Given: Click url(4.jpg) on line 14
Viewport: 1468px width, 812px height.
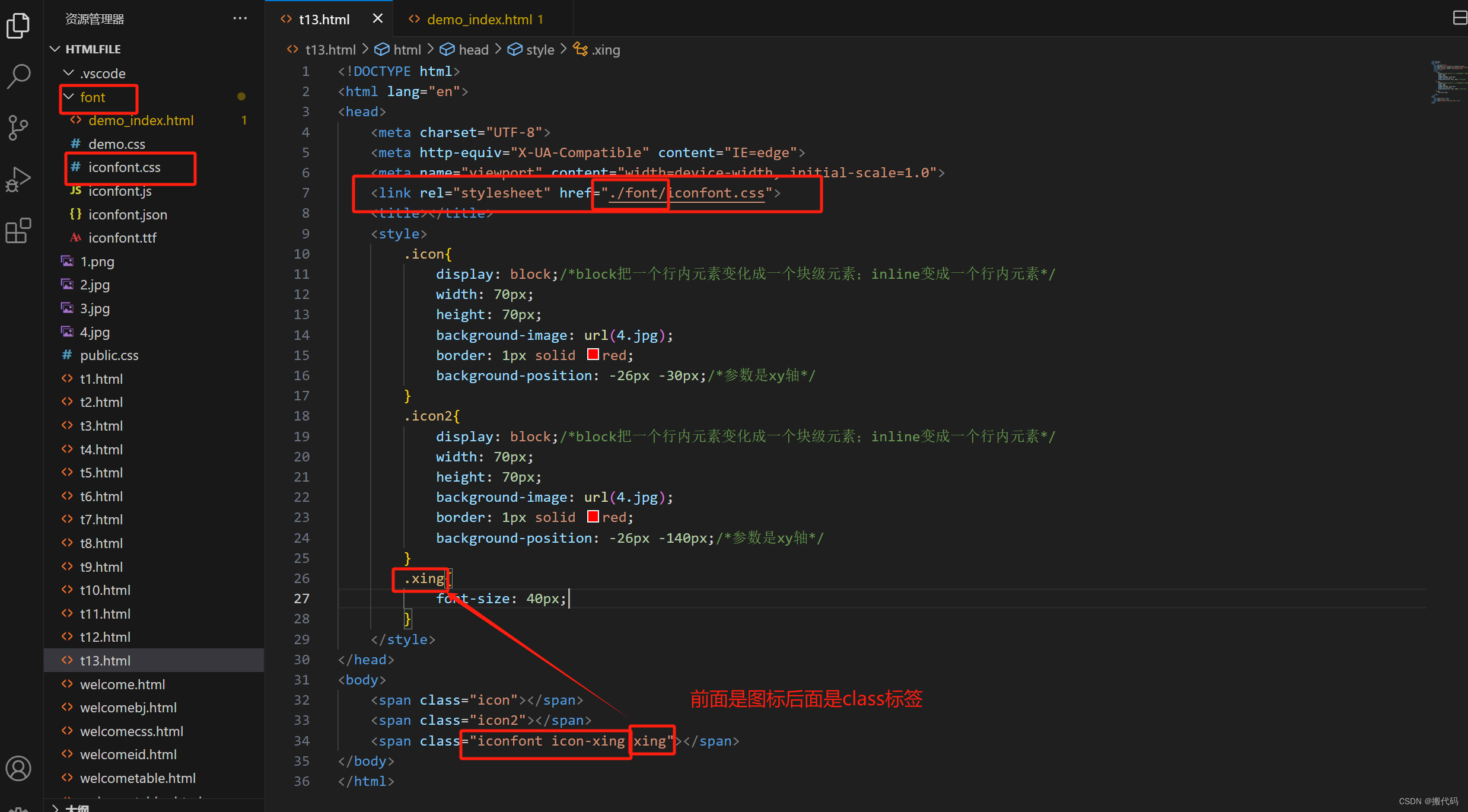Looking at the screenshot, I should tap(625, 336).
